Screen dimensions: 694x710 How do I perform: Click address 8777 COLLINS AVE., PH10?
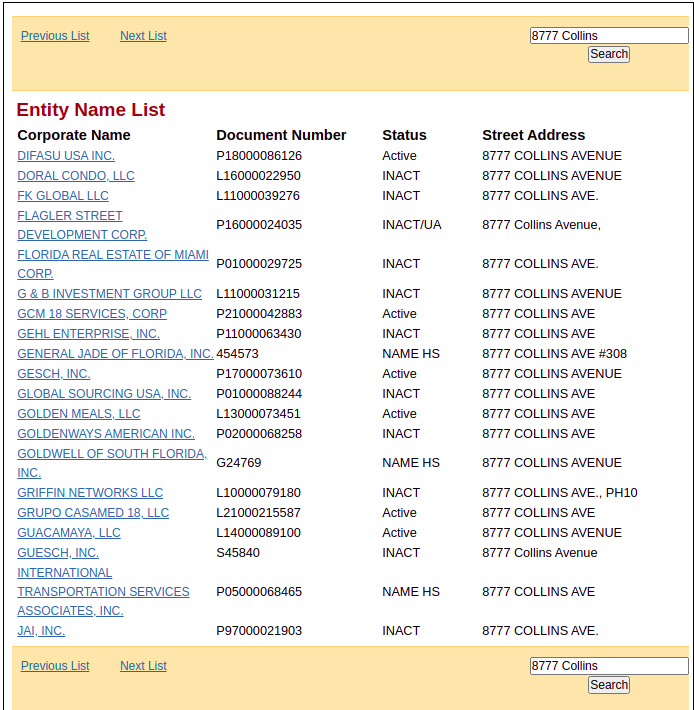coord(560,493)
